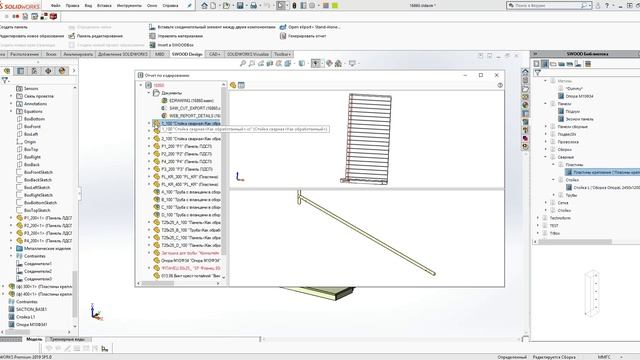Click Insert a SWOODBox icon
Viewport: 640px width, 360px height.
click(152, 45)
